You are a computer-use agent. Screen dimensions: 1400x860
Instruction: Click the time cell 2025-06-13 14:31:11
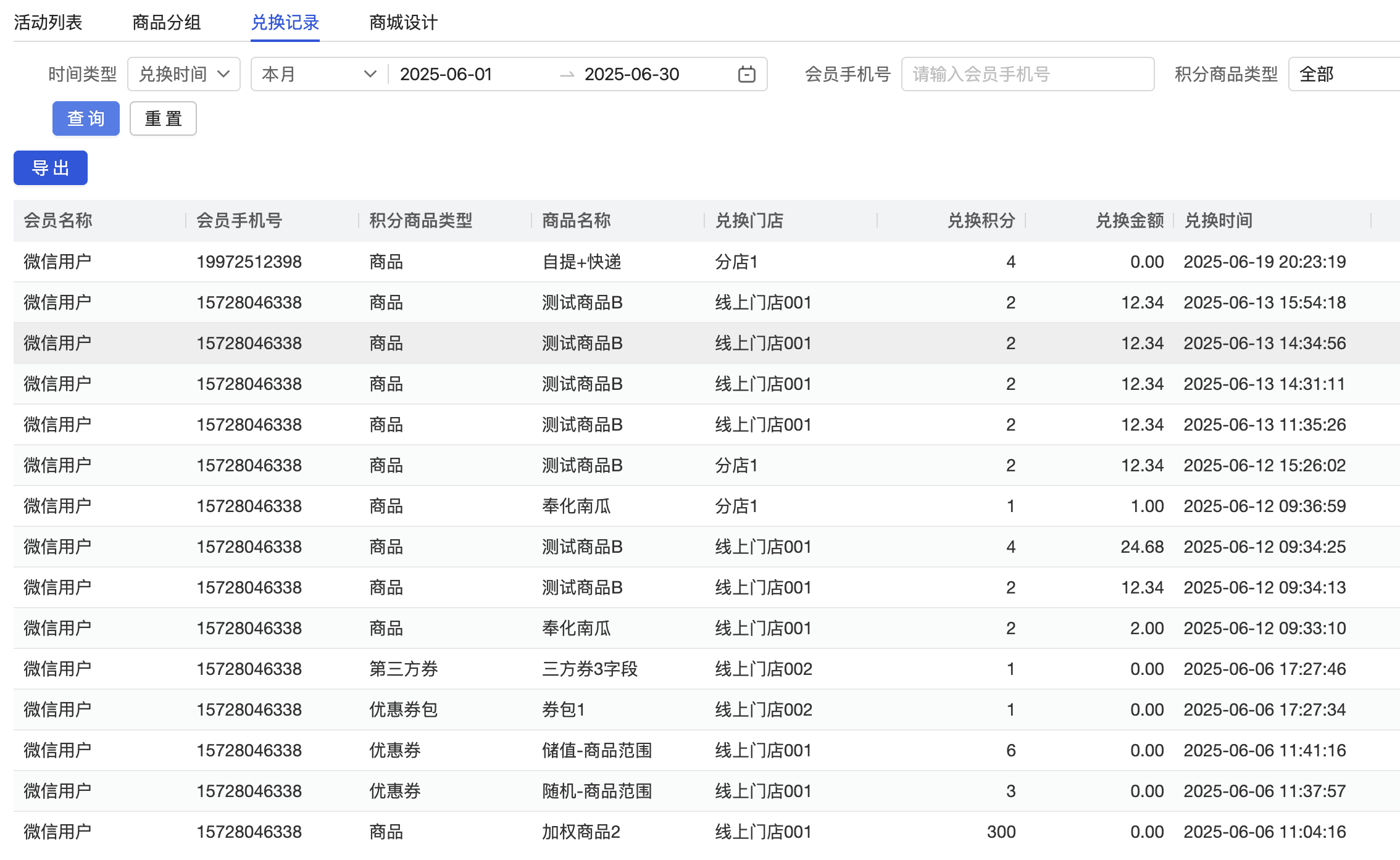click(x=1265, y=384)
